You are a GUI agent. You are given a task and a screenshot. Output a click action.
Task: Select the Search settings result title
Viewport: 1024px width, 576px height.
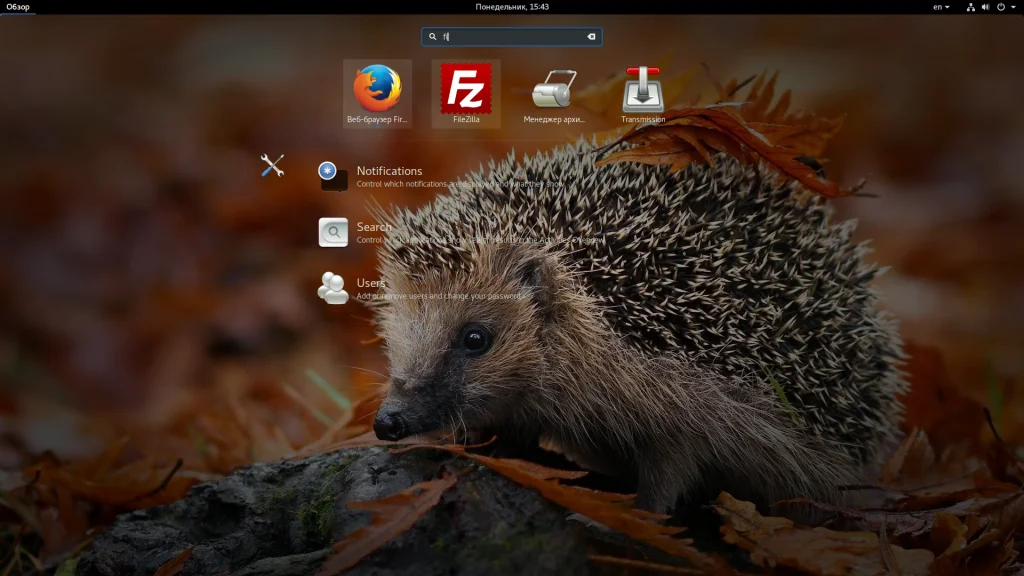(374, 227)
